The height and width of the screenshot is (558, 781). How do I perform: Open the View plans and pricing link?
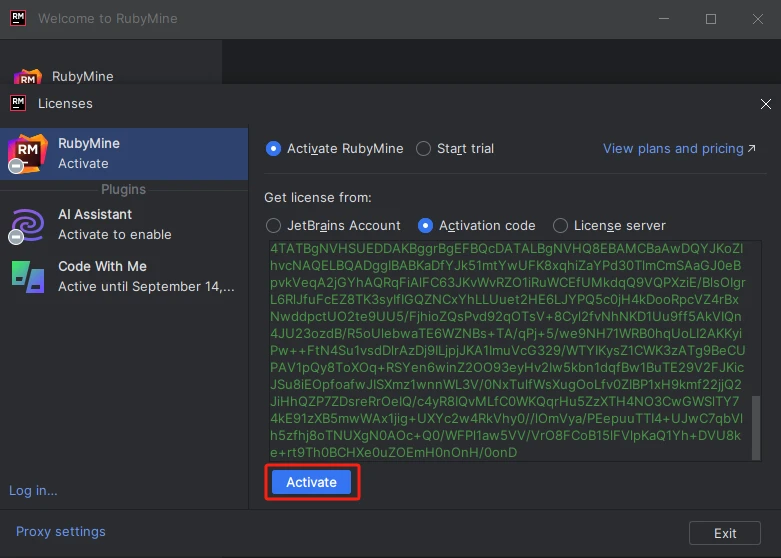(x=672, y=149)
